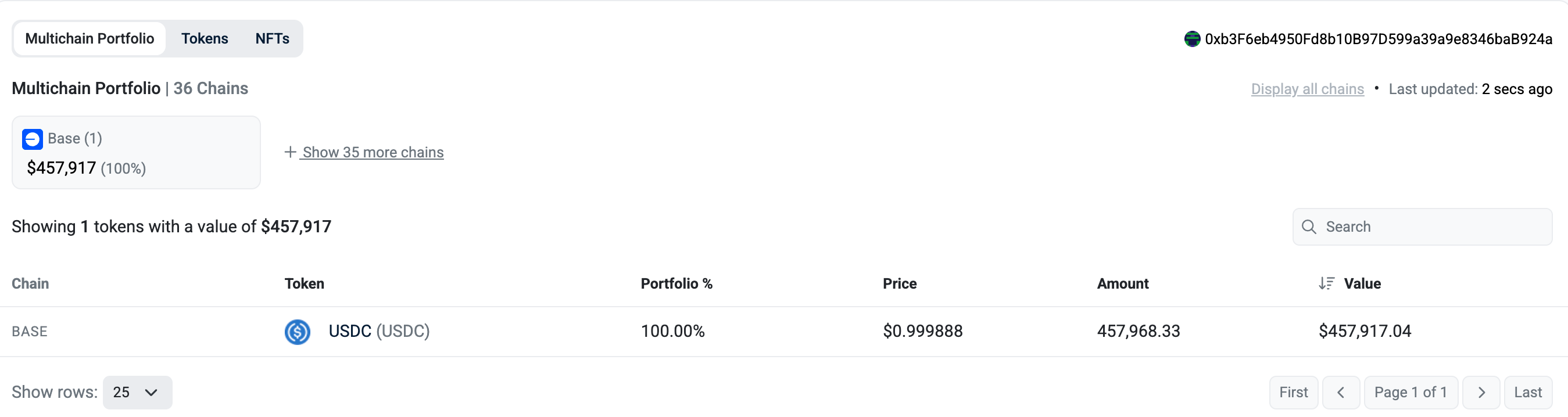Open the USDC (USDC) token link
Viewport: 1568px width, 417px height.
pos(378,331)
